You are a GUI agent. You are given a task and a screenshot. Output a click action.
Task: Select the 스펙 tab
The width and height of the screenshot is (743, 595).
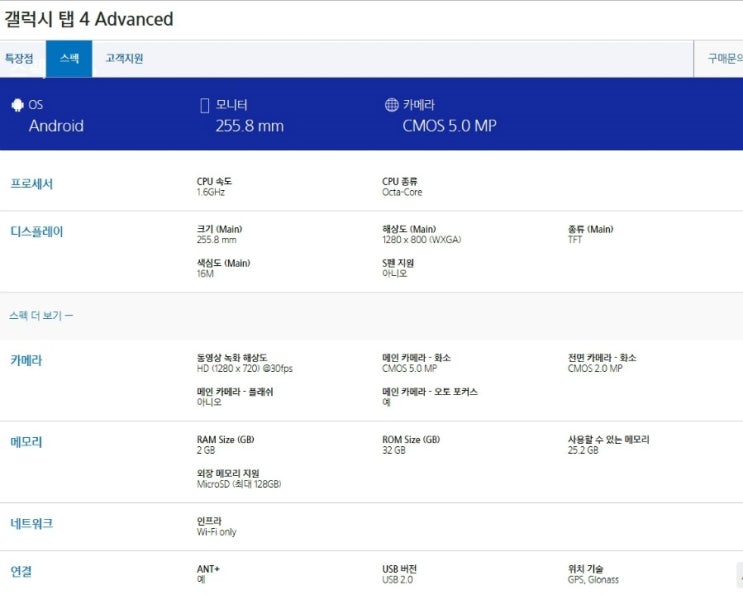point(69,59)
